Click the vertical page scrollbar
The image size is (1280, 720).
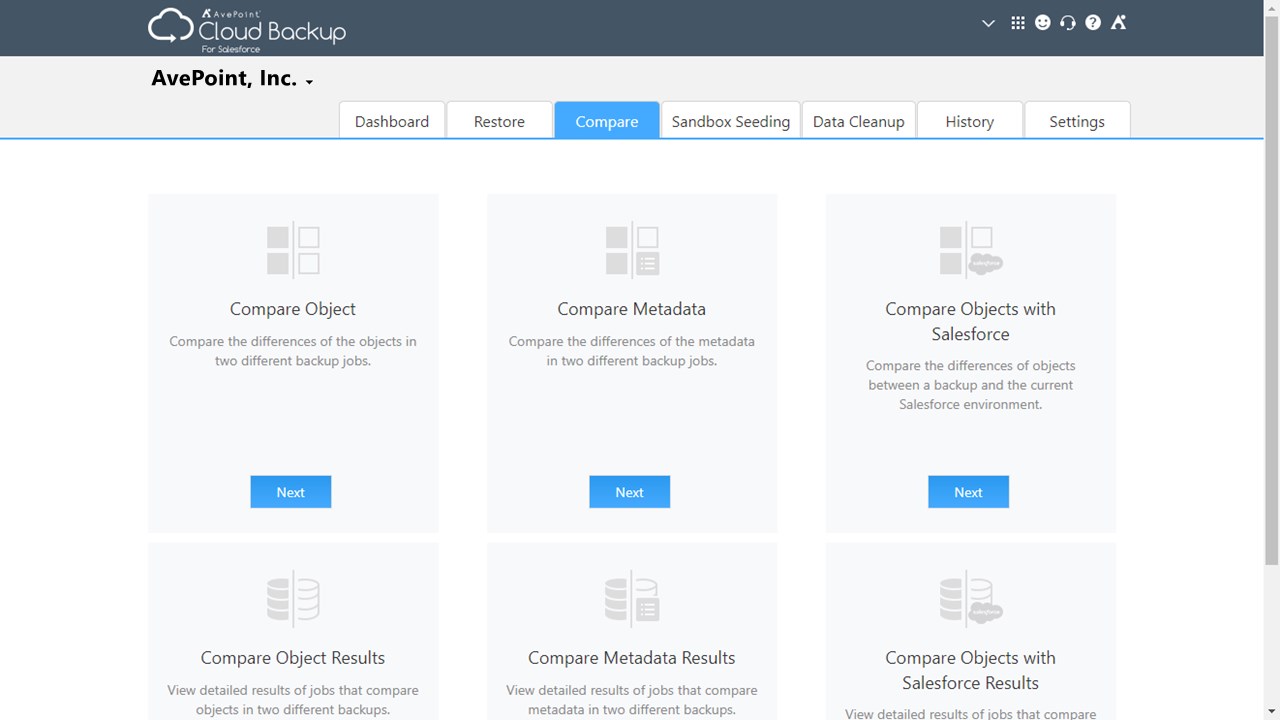point(1272,290)
